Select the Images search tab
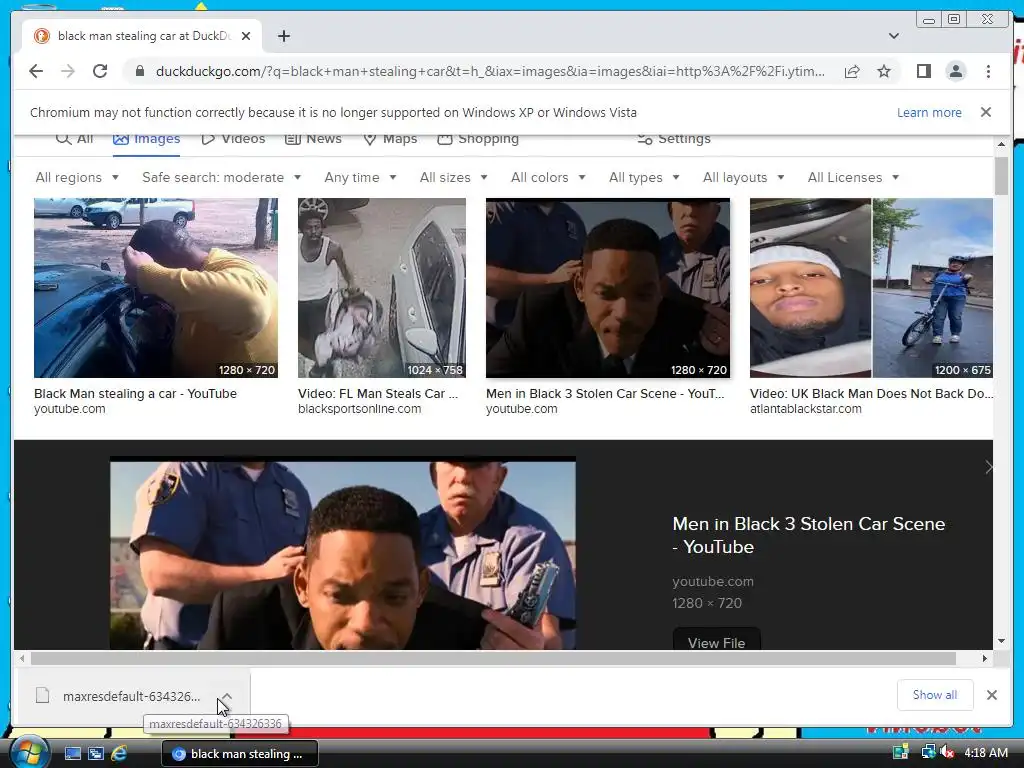The width and height of the screenshot is (1024, 768). (146, 138)
